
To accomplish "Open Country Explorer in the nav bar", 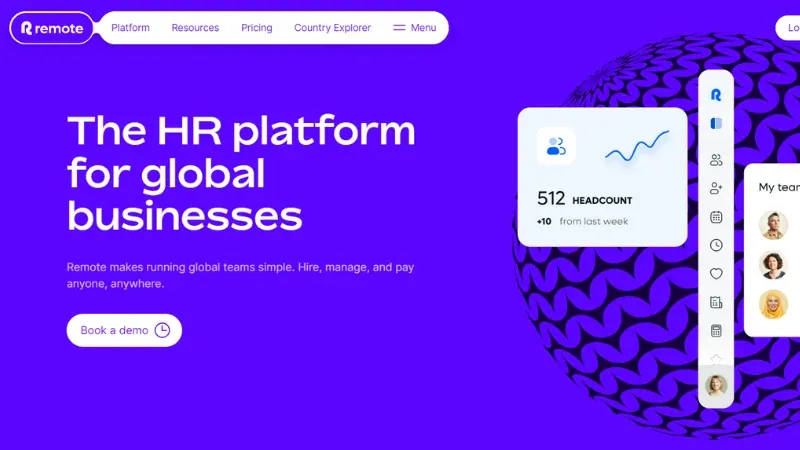I will [332, 28].
